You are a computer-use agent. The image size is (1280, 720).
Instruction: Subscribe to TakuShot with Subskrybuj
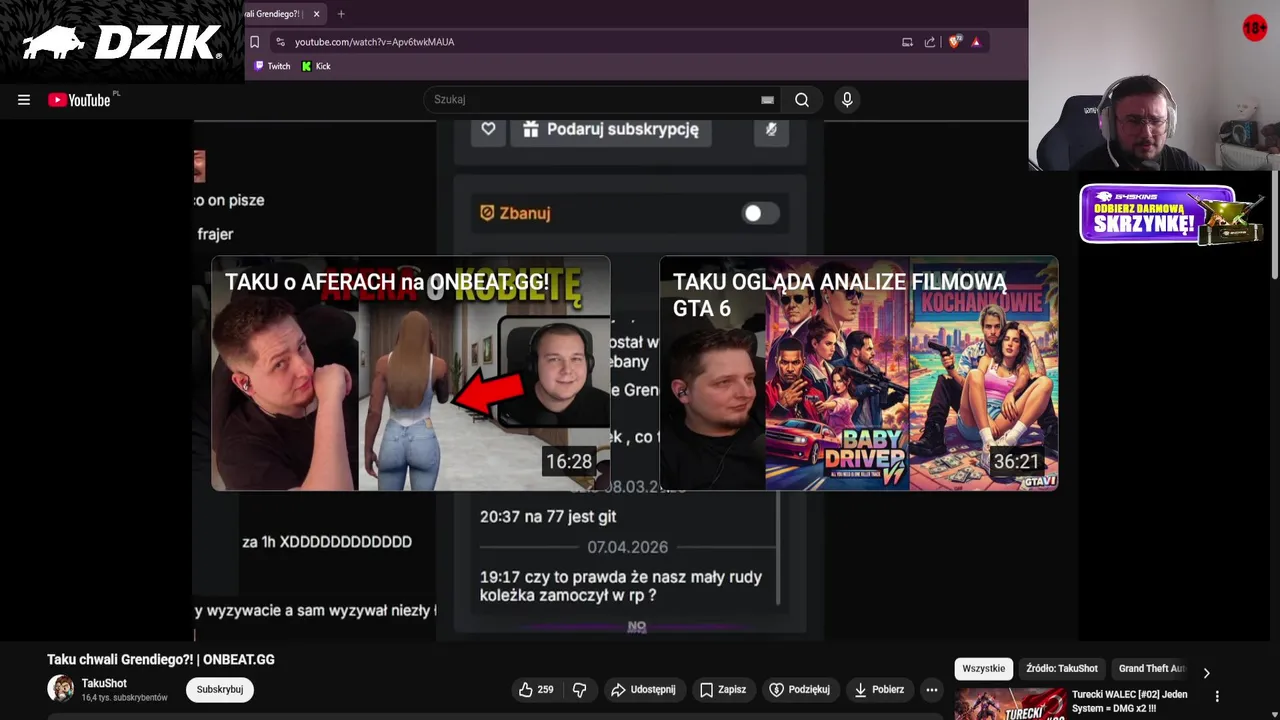click(220, 690)
